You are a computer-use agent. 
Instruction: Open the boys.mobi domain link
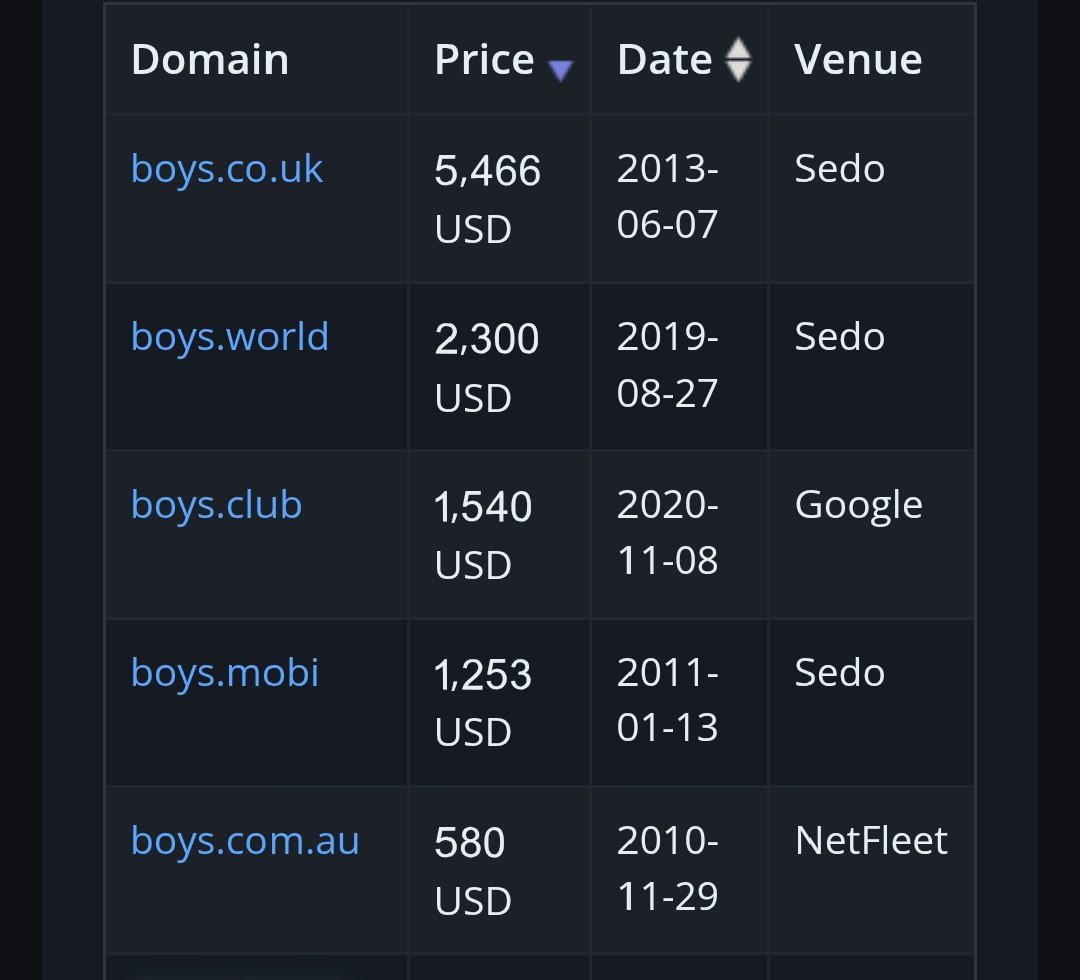point(225,673)
